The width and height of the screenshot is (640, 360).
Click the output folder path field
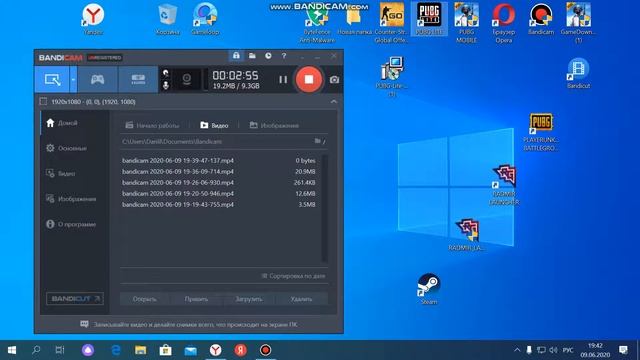(216, 141)
